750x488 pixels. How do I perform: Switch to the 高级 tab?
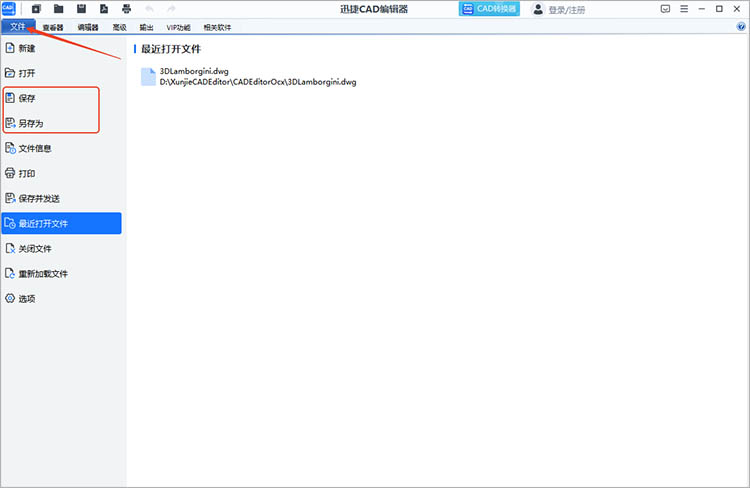120,27
